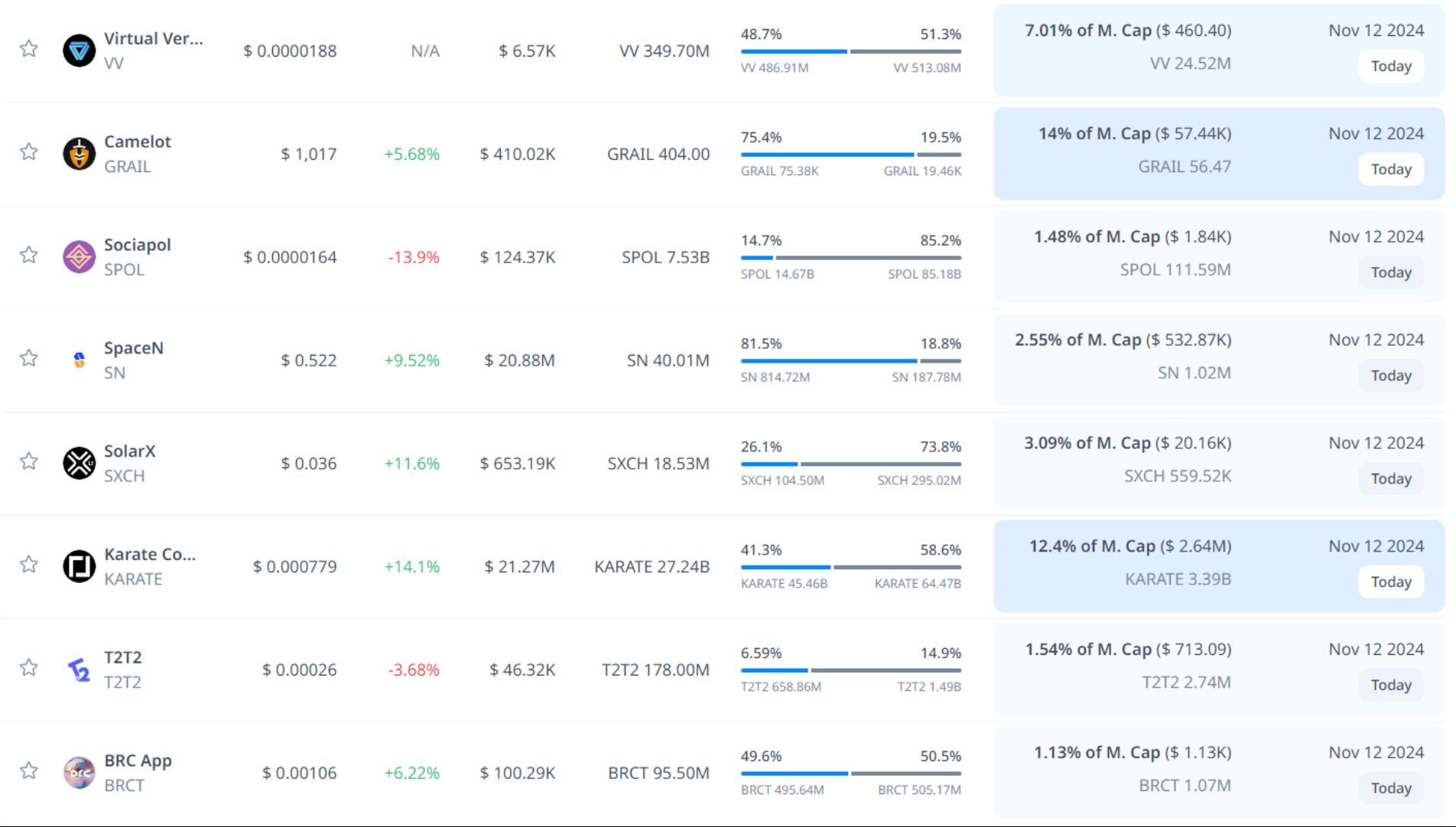
Task: Click the BRC App token logo
Action: pyautogui.click(x=79, y=772)
